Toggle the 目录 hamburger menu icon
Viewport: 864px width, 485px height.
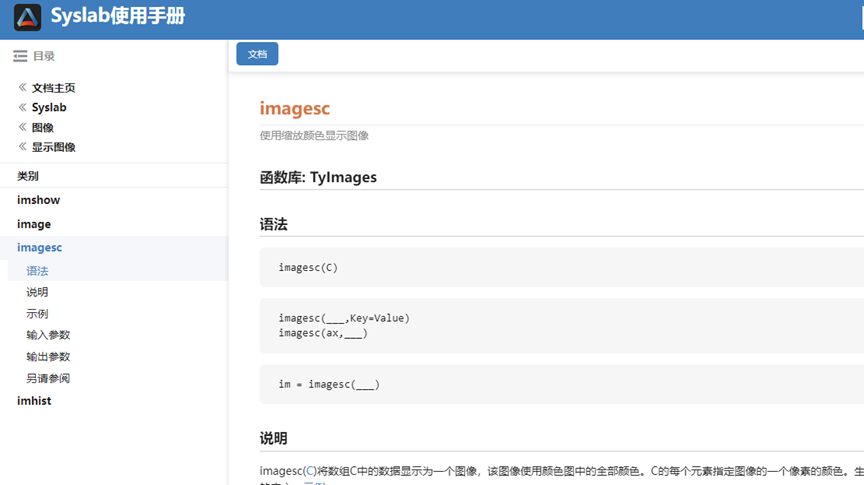(x=20, y=56)
